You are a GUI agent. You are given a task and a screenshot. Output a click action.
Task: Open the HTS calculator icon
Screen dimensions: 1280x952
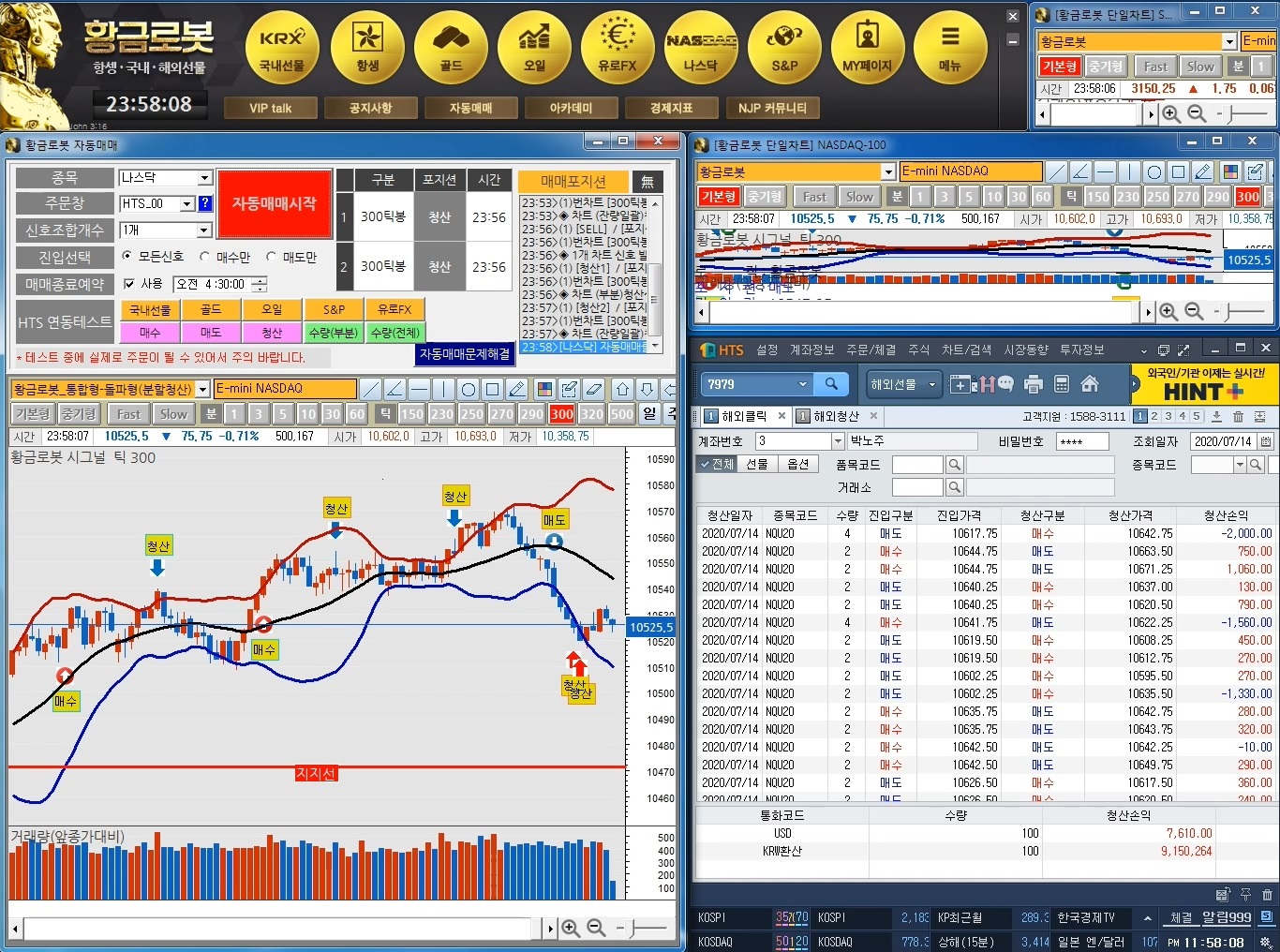(x=1062, y=384)
